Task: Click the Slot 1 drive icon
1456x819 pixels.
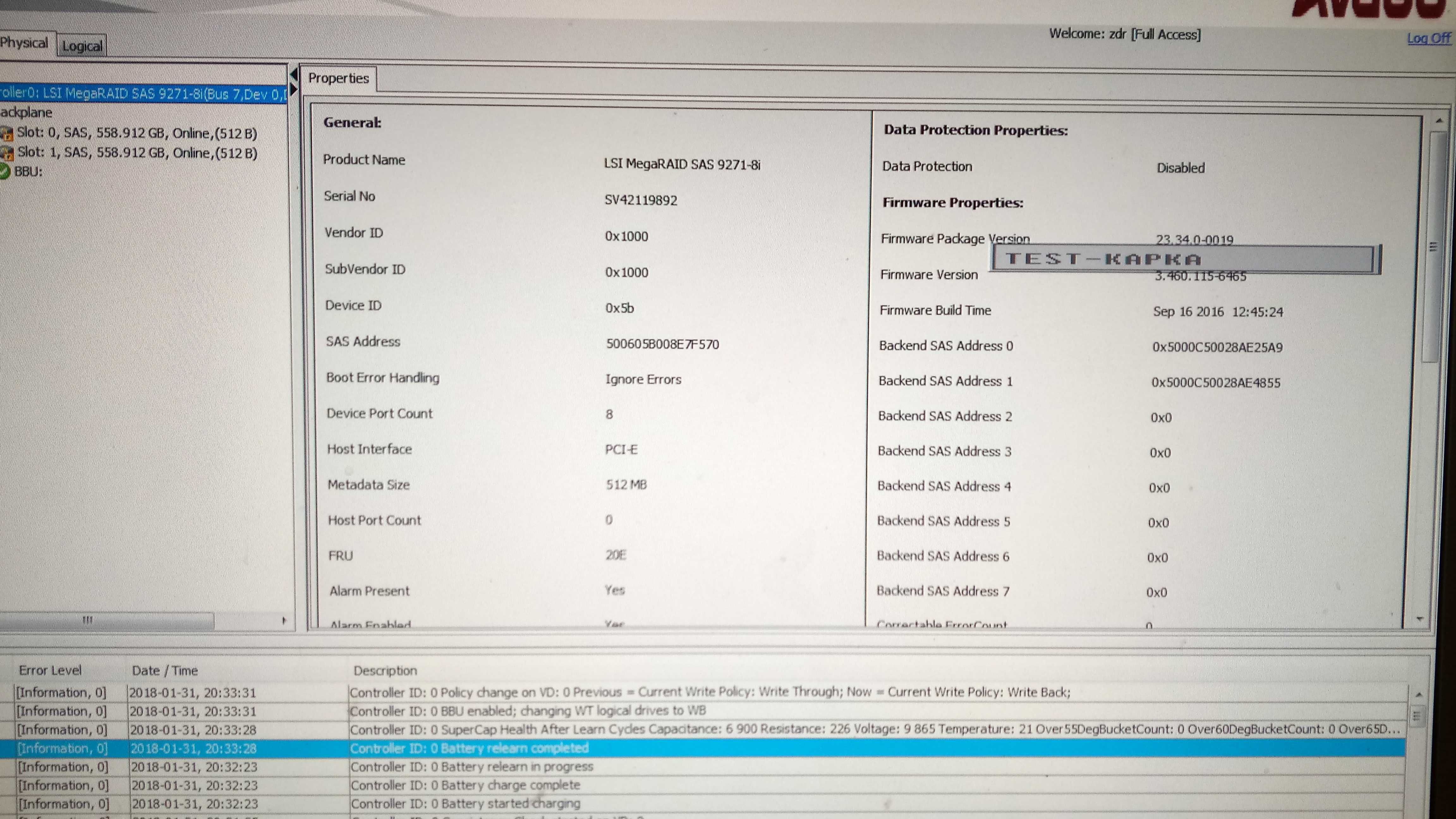Action: point(7,153)
